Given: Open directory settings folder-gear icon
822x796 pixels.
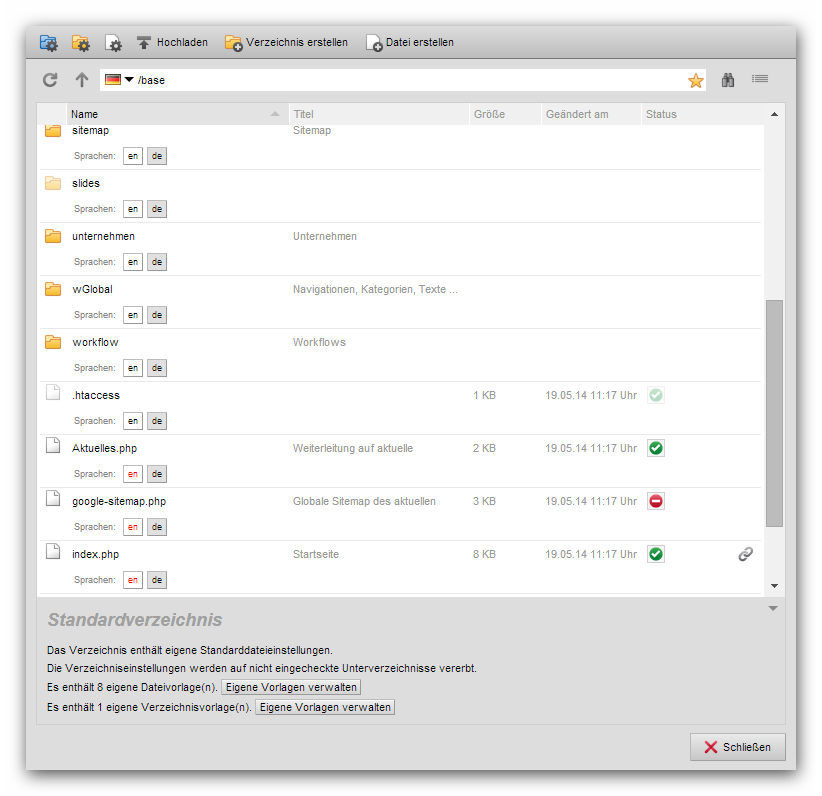Looking at the screenshot, I should (x=81, y=43).
